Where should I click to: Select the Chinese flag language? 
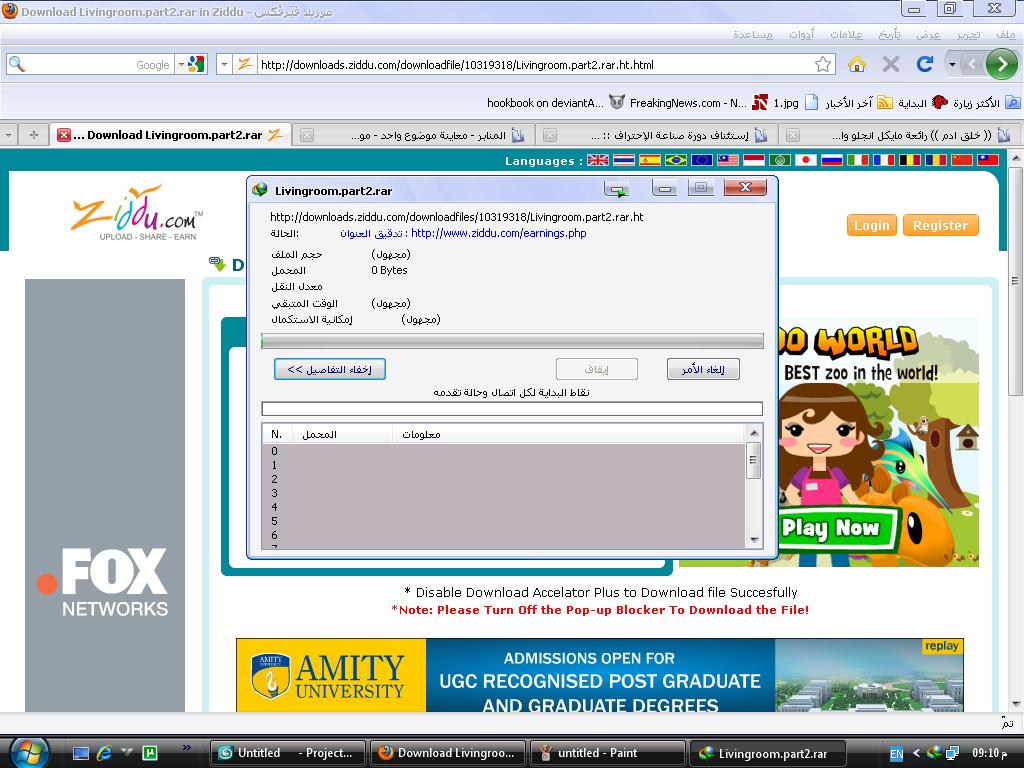pyautogui.click(x=961, y=160)
